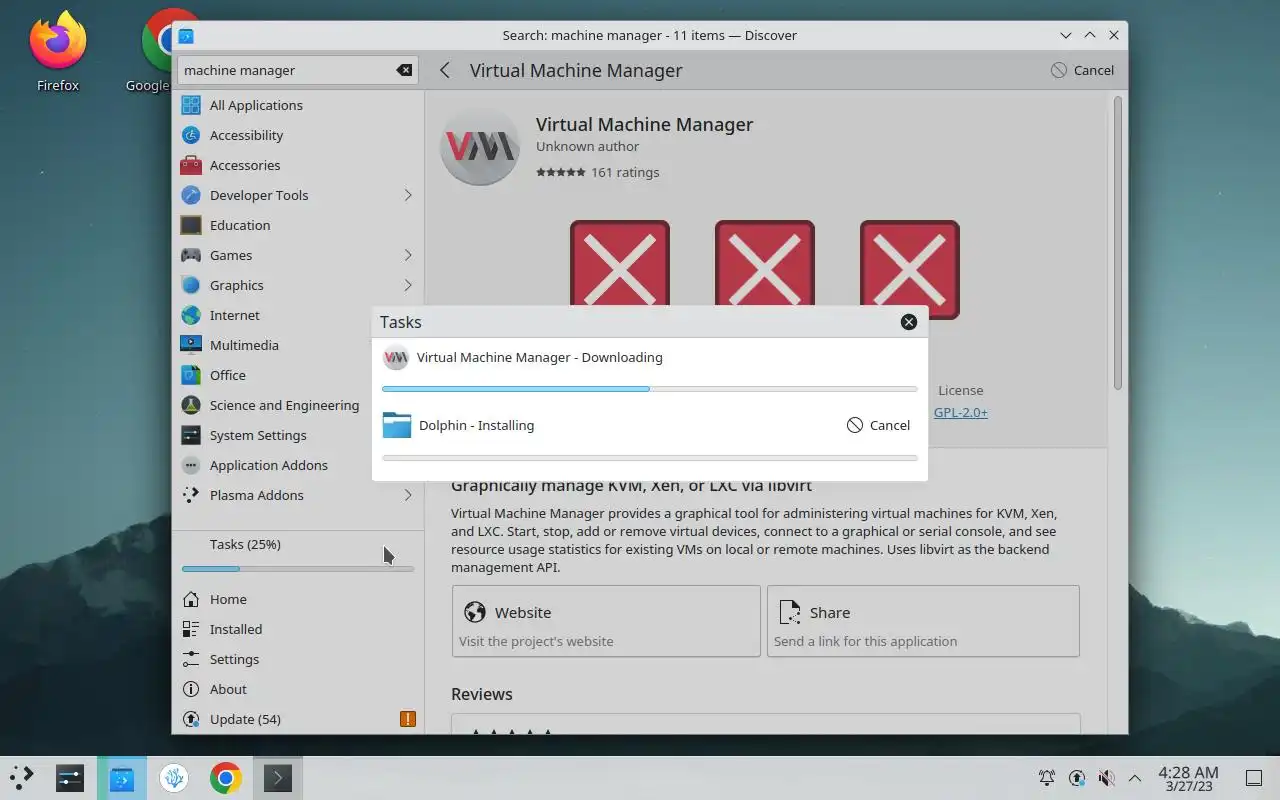The height and width of the screenshot is (800, 1280).
Task: Open the About page
Action: pyautogui.click(x=298, y=689)
